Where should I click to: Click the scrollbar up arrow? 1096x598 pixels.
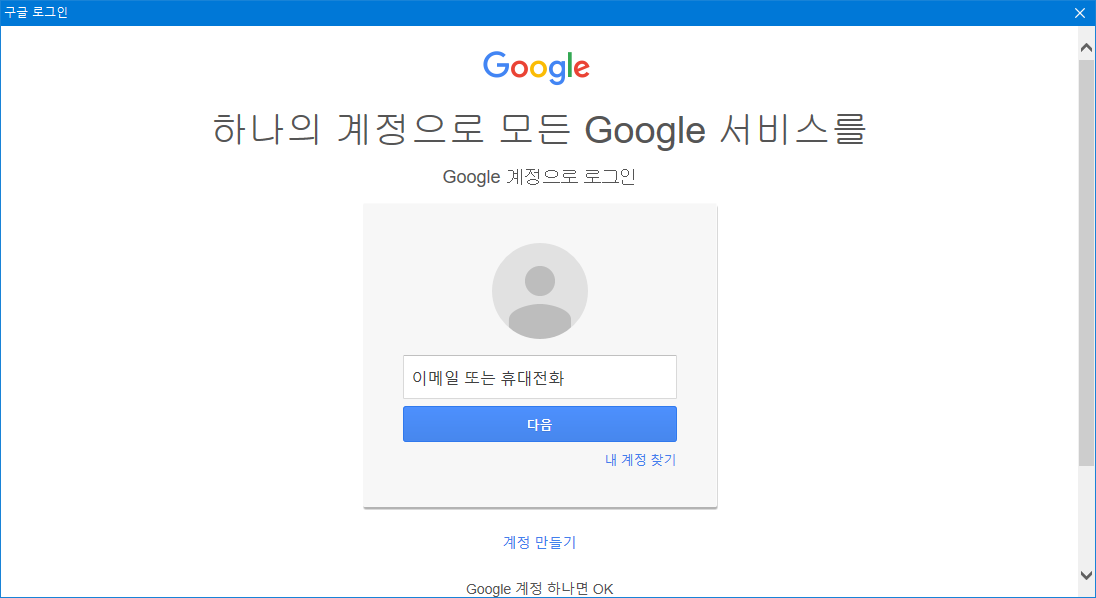1086,48
